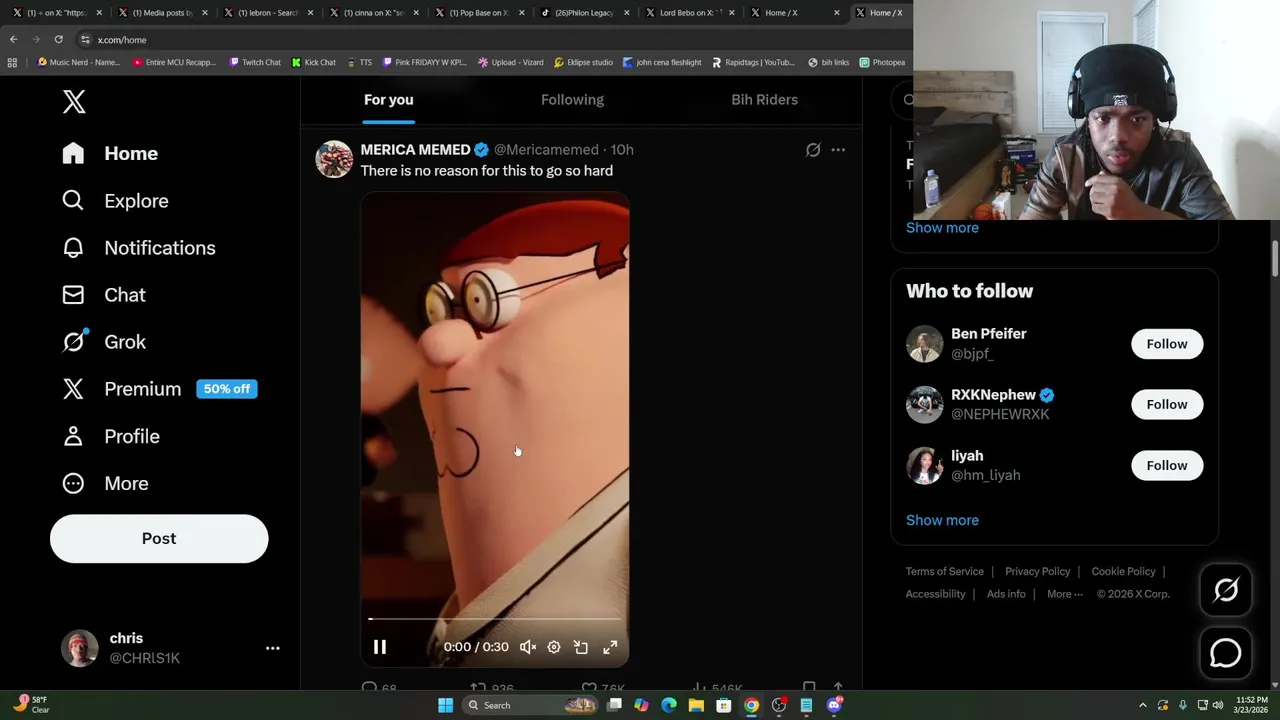The image size is (1280, 720).
Task: Open Ads info footer link
Action: 1006,594
